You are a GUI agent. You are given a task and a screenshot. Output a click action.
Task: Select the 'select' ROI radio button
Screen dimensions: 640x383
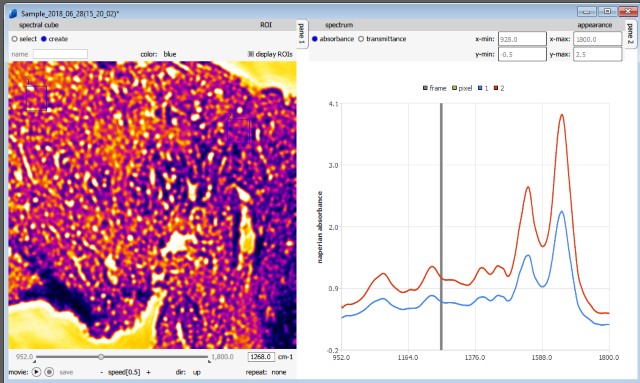click(15, 39)
